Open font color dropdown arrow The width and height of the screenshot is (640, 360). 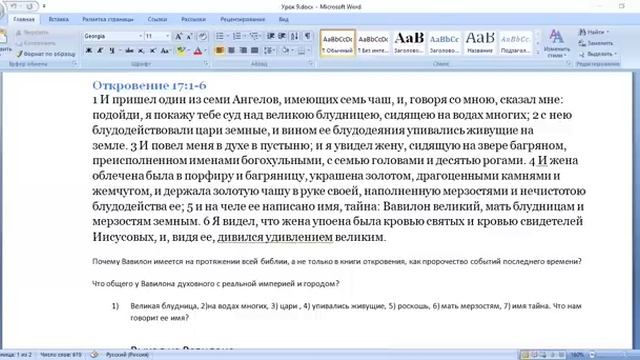[x=205, y=51]
